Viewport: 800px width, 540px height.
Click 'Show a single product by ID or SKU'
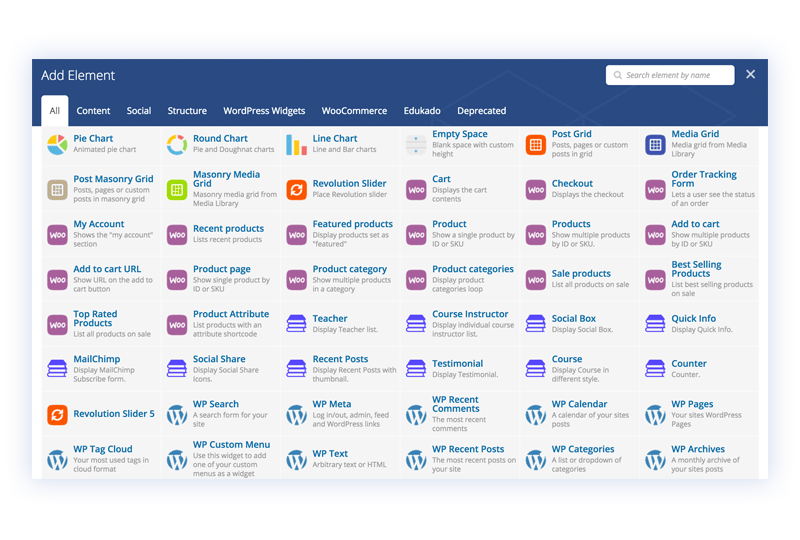pos(473,239)
